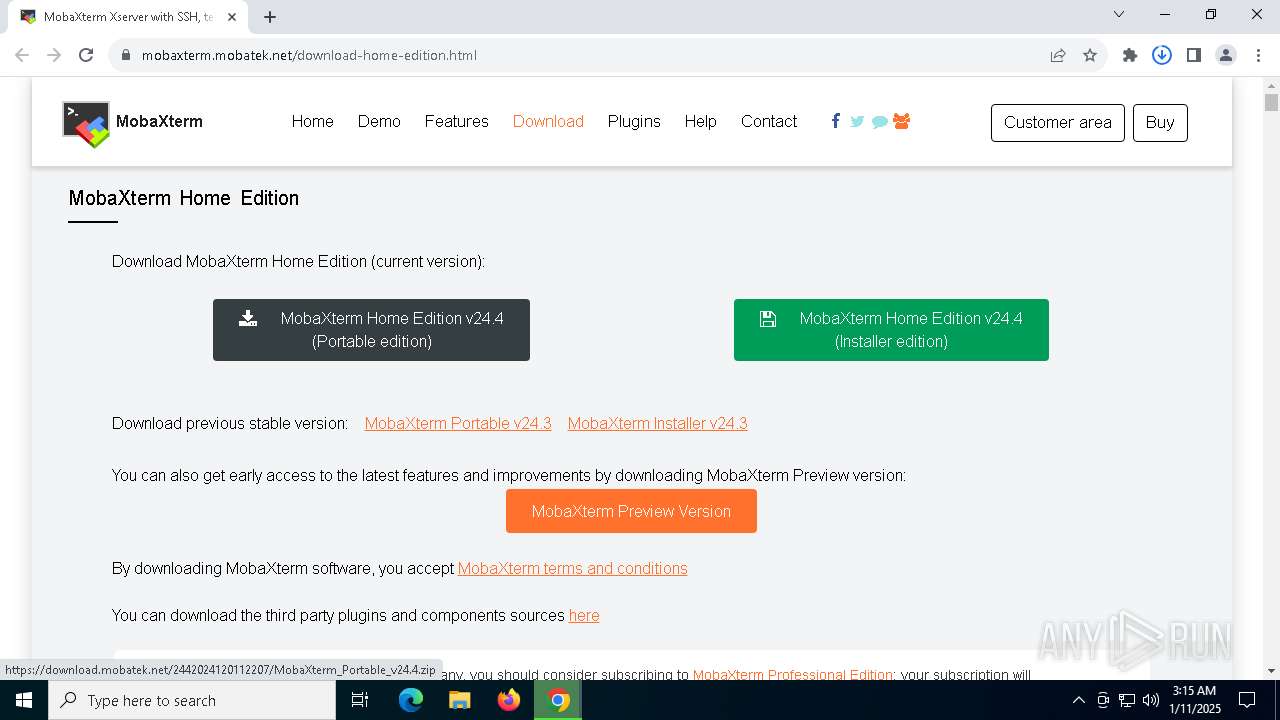Click the 'here' sources link
The width and height of the screenshot is (1280, 720).
[584, 615]
